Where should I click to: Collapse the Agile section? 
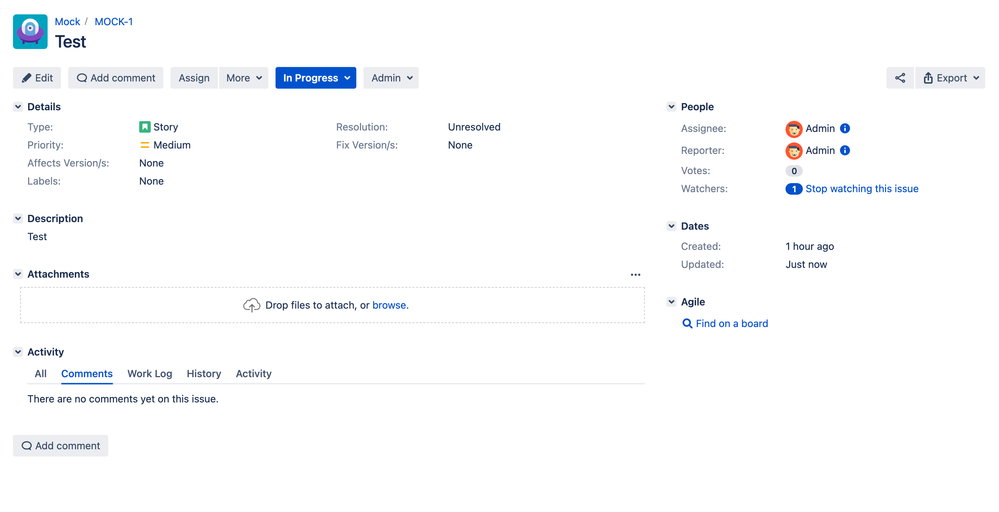tap(671, 302)
